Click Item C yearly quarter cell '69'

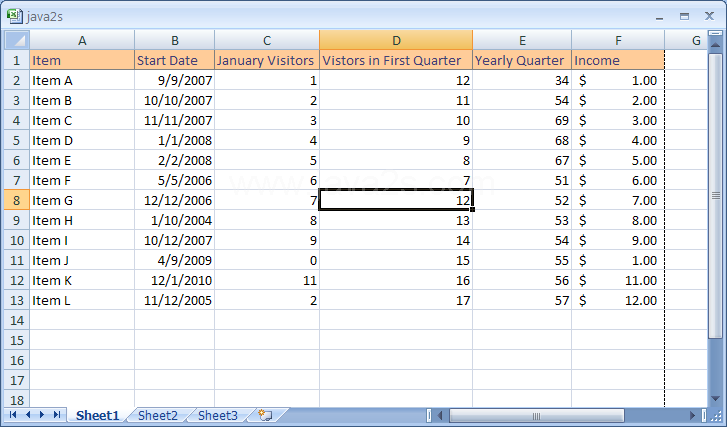522,120
